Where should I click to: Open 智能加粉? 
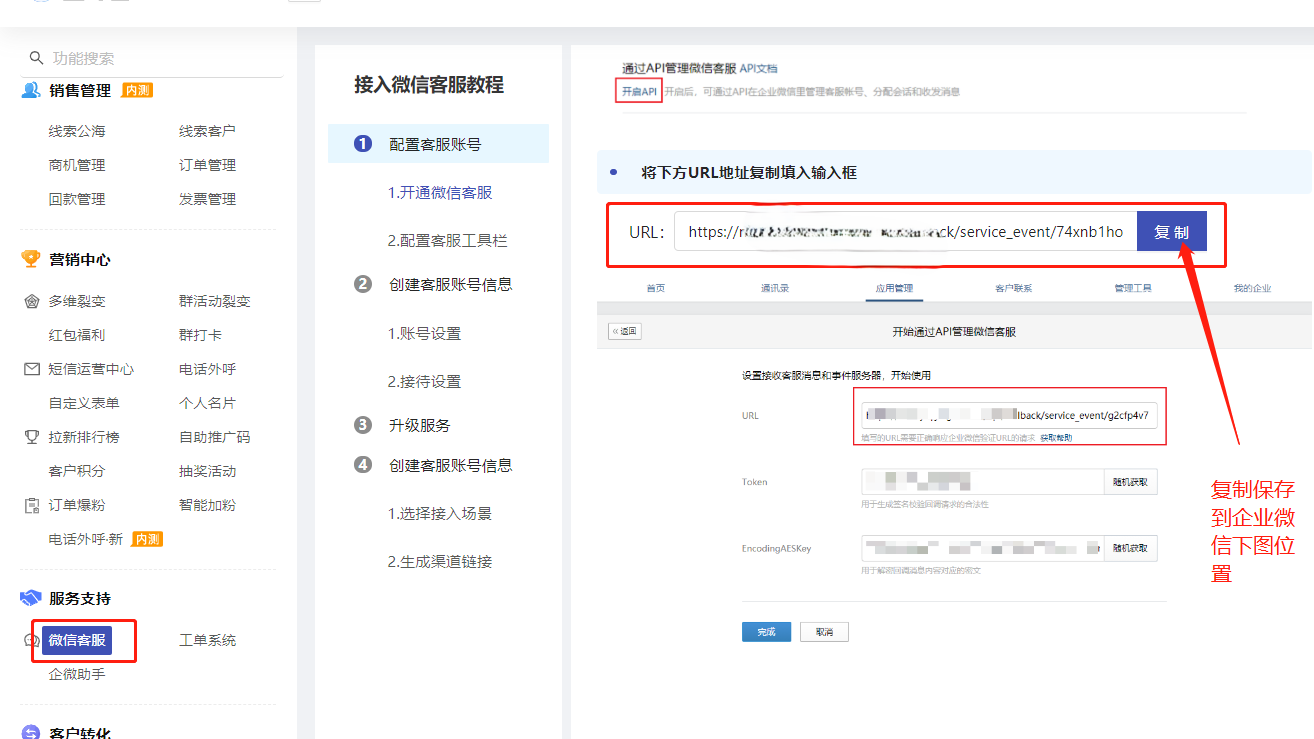[x=207, y=505]
